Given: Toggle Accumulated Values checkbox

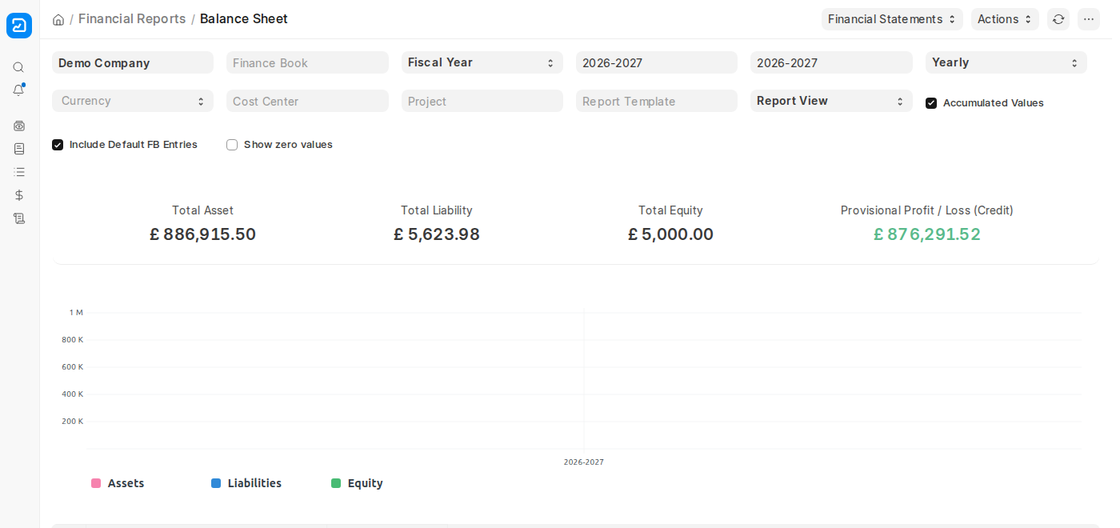Looking at the screenshot, I should 931,103.
